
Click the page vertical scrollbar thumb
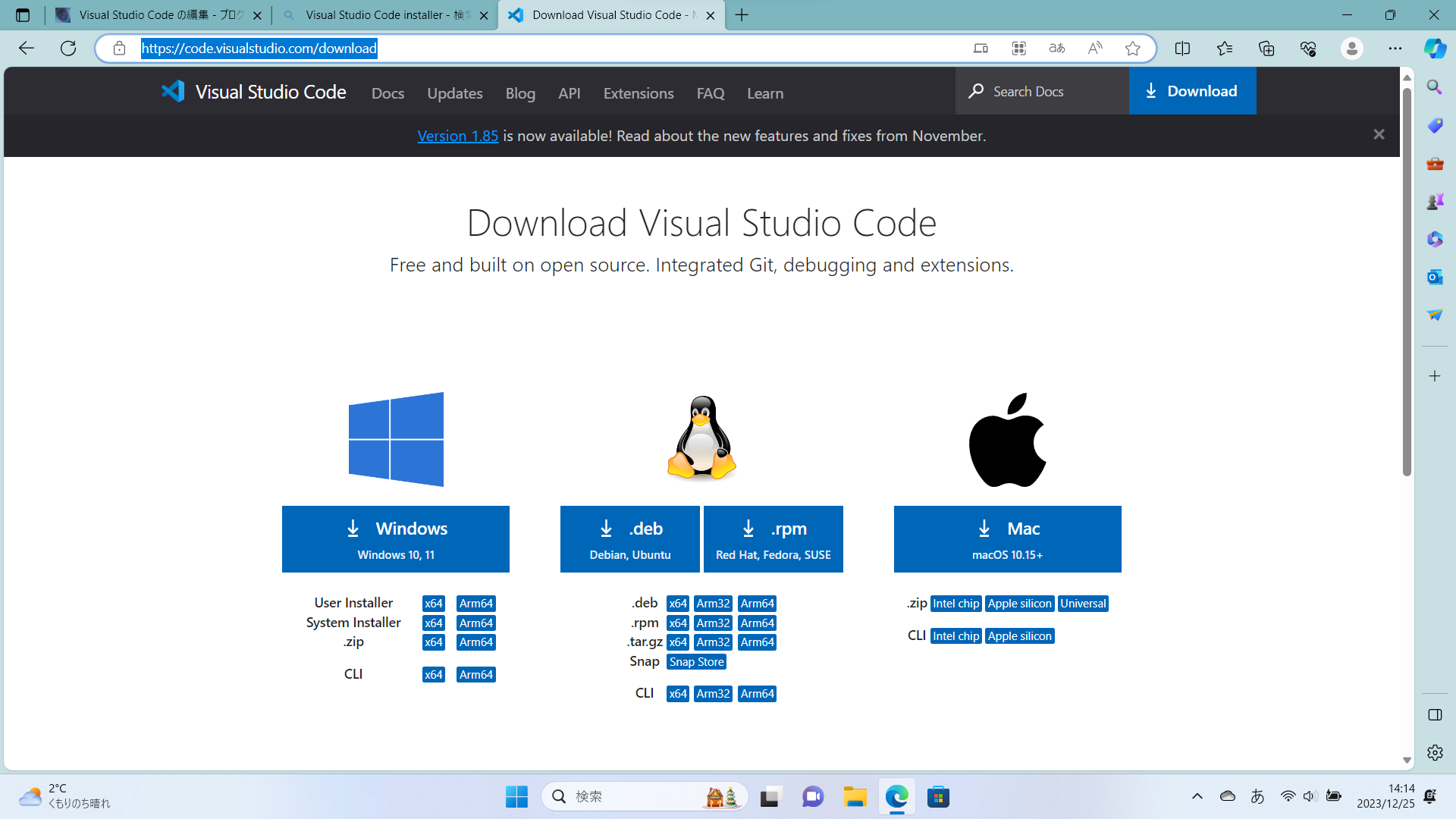tap(1407, 282)
